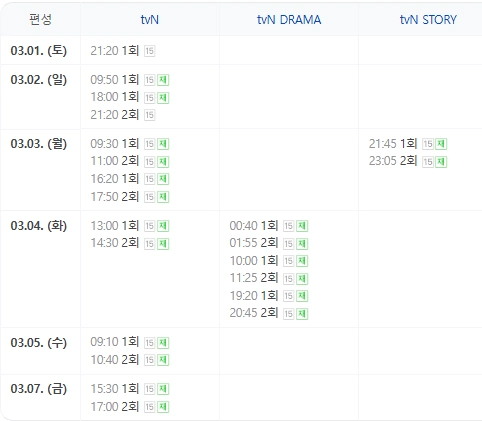482x421 pixels.
Task: Click the 재 rerun badge beside 17:00 2회
Action: (163, 407)
